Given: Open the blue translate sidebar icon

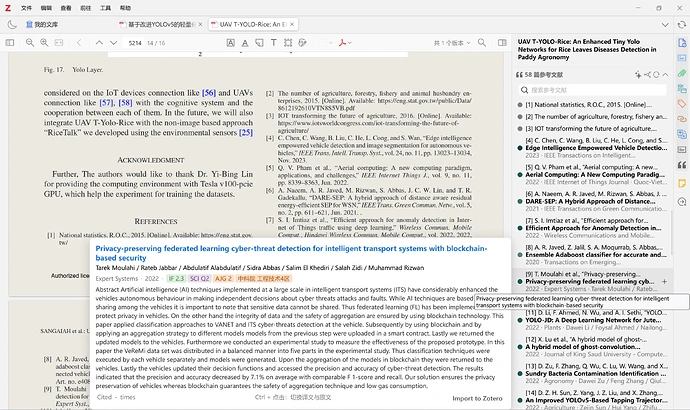Looking at the screenshot, I should [x=682, y=134].
